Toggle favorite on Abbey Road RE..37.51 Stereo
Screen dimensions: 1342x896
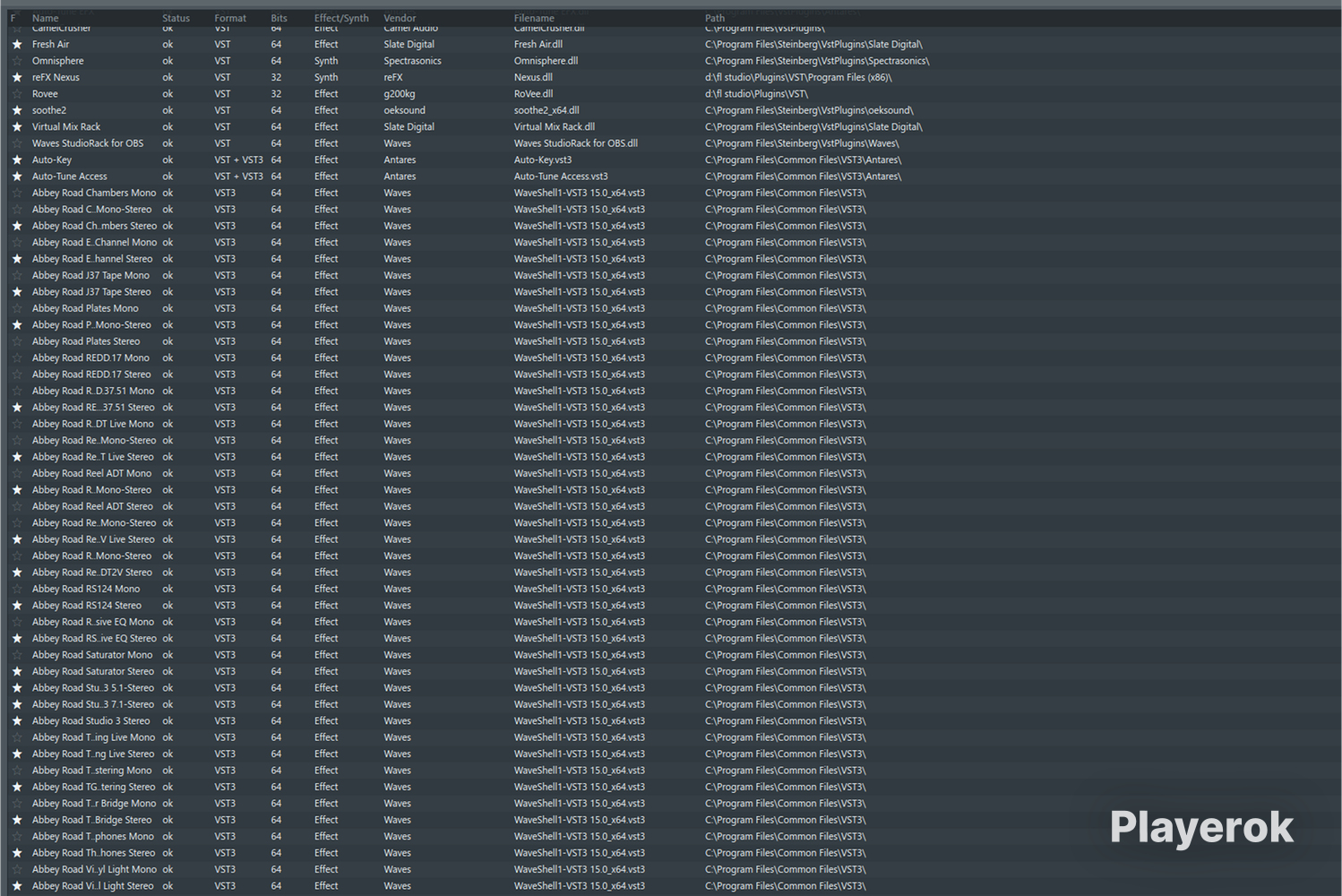tap(17, 408)
